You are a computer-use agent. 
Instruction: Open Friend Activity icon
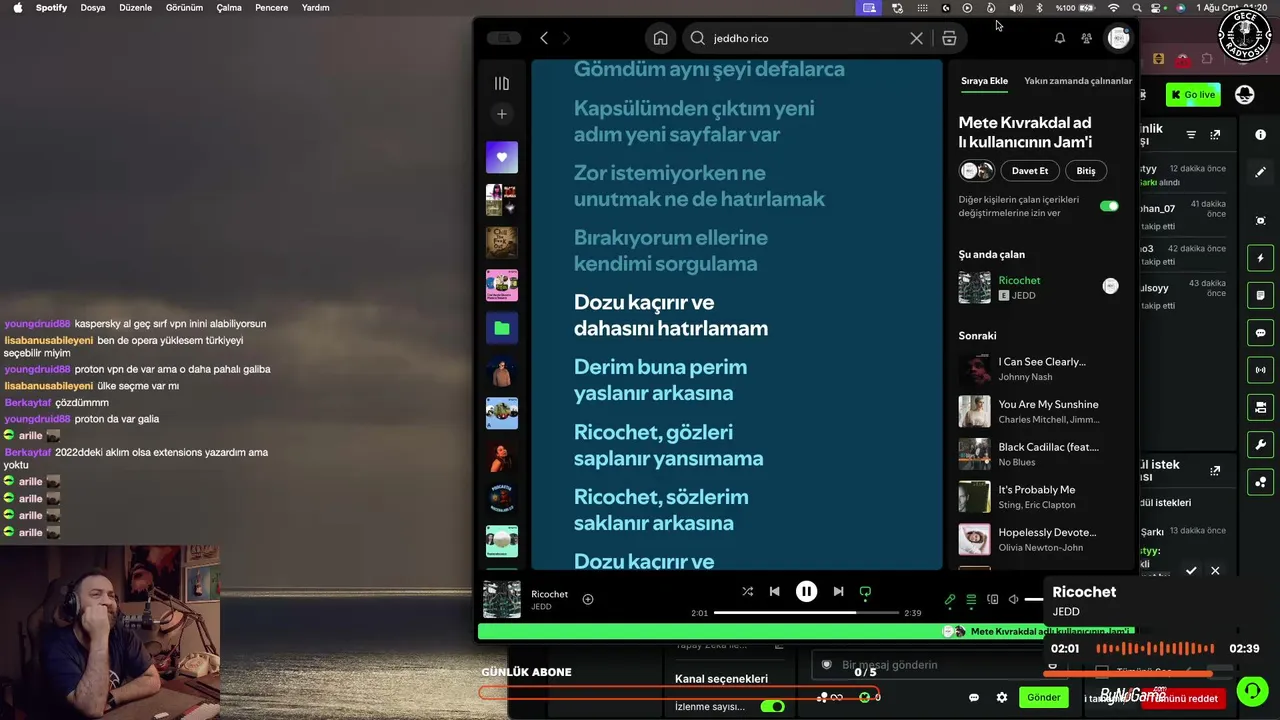[x=1087, y=38]
